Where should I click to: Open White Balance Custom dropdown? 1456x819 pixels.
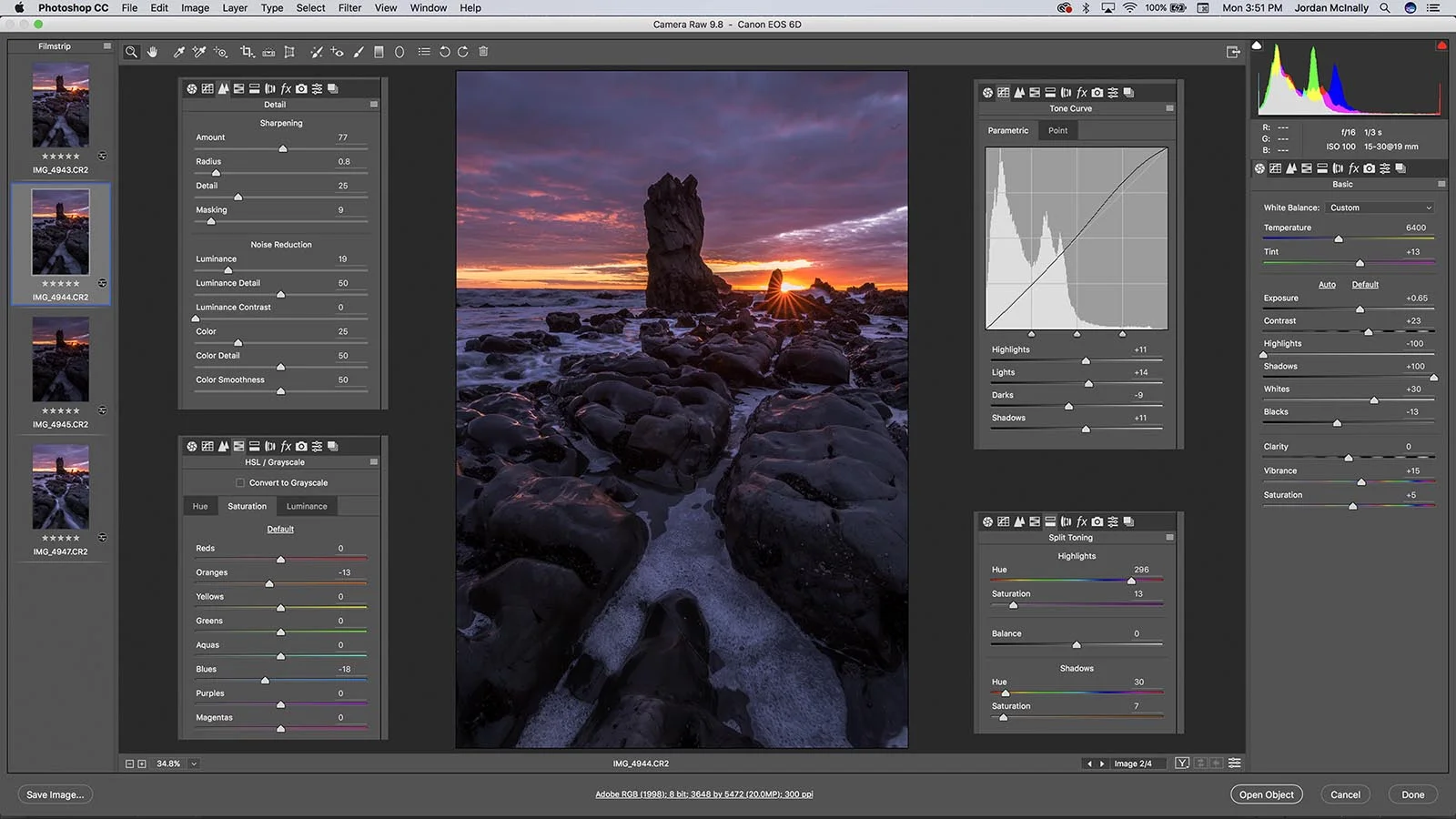pos(1380,207)
